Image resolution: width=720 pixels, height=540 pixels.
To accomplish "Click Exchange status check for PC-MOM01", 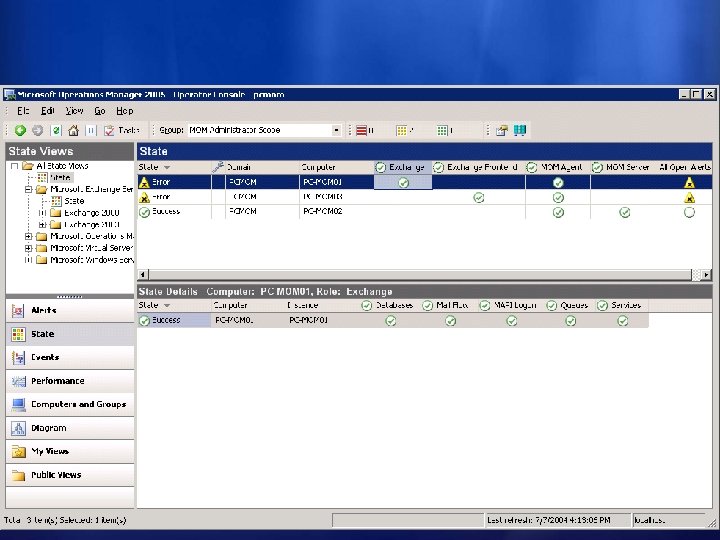I will pyautogui.click(x=403, y=183).
